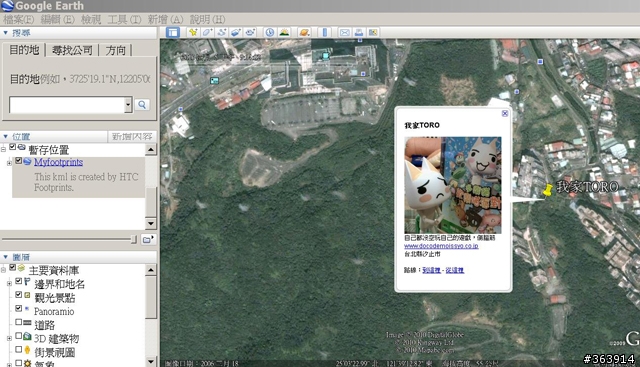Open the 編輯(E) menu
This screenshot has height=367, width=640.
click(x=57, y=19)
